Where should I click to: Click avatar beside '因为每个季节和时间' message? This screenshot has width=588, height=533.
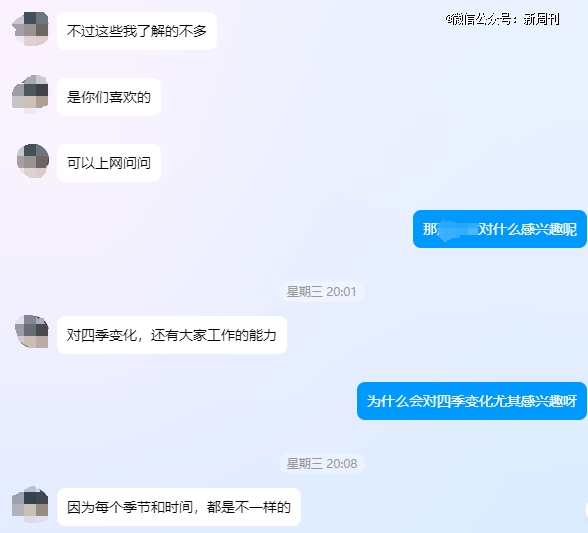coord(30,504)
